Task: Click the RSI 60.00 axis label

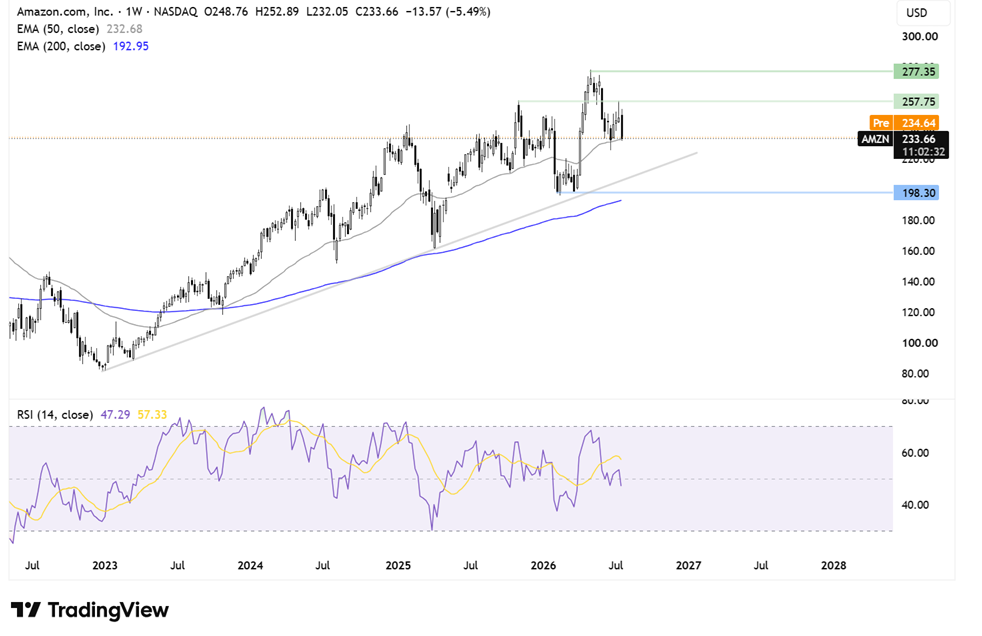Action: [x=914, y=453]
